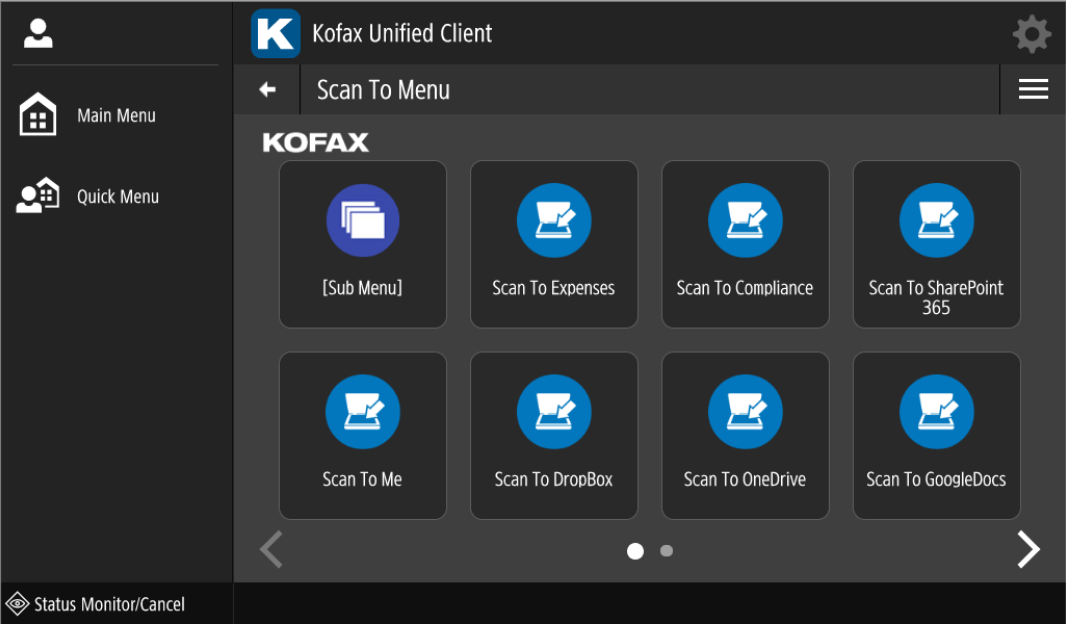Image resolution: width=1066 pixels, height=624 pixels.
Task: Select the first page indicator dot
Action: pyautogui.click(x=635, y=551)
